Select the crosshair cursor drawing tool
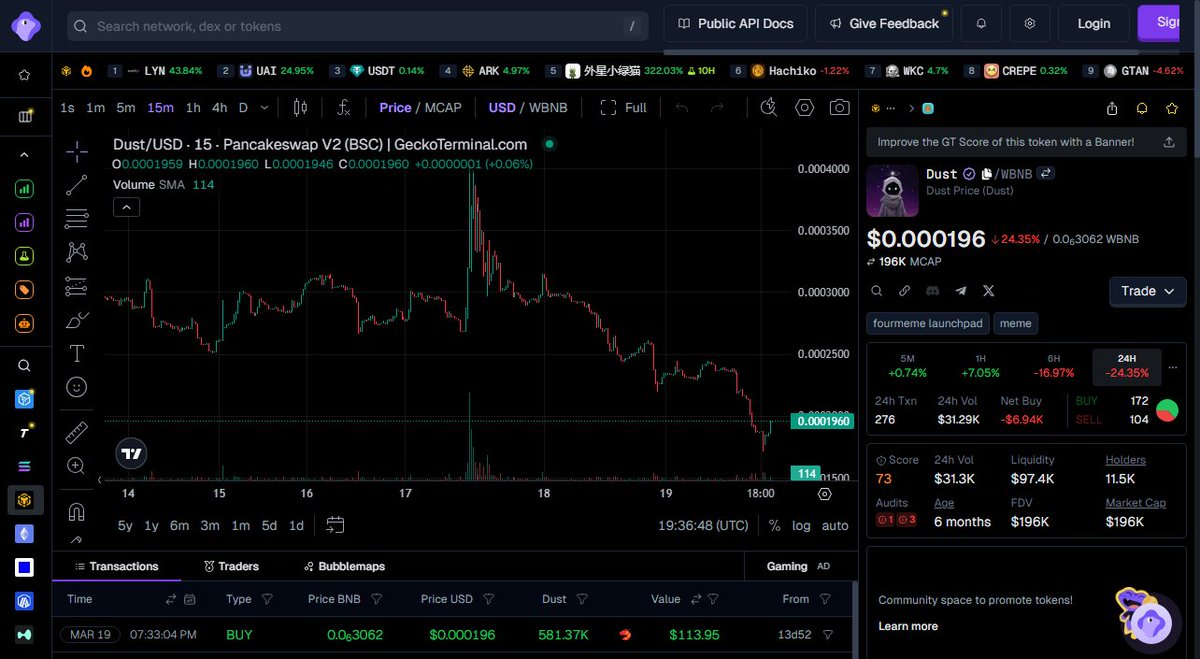The height and width of the screenshot is (659, 1200). tap(77, 152)
